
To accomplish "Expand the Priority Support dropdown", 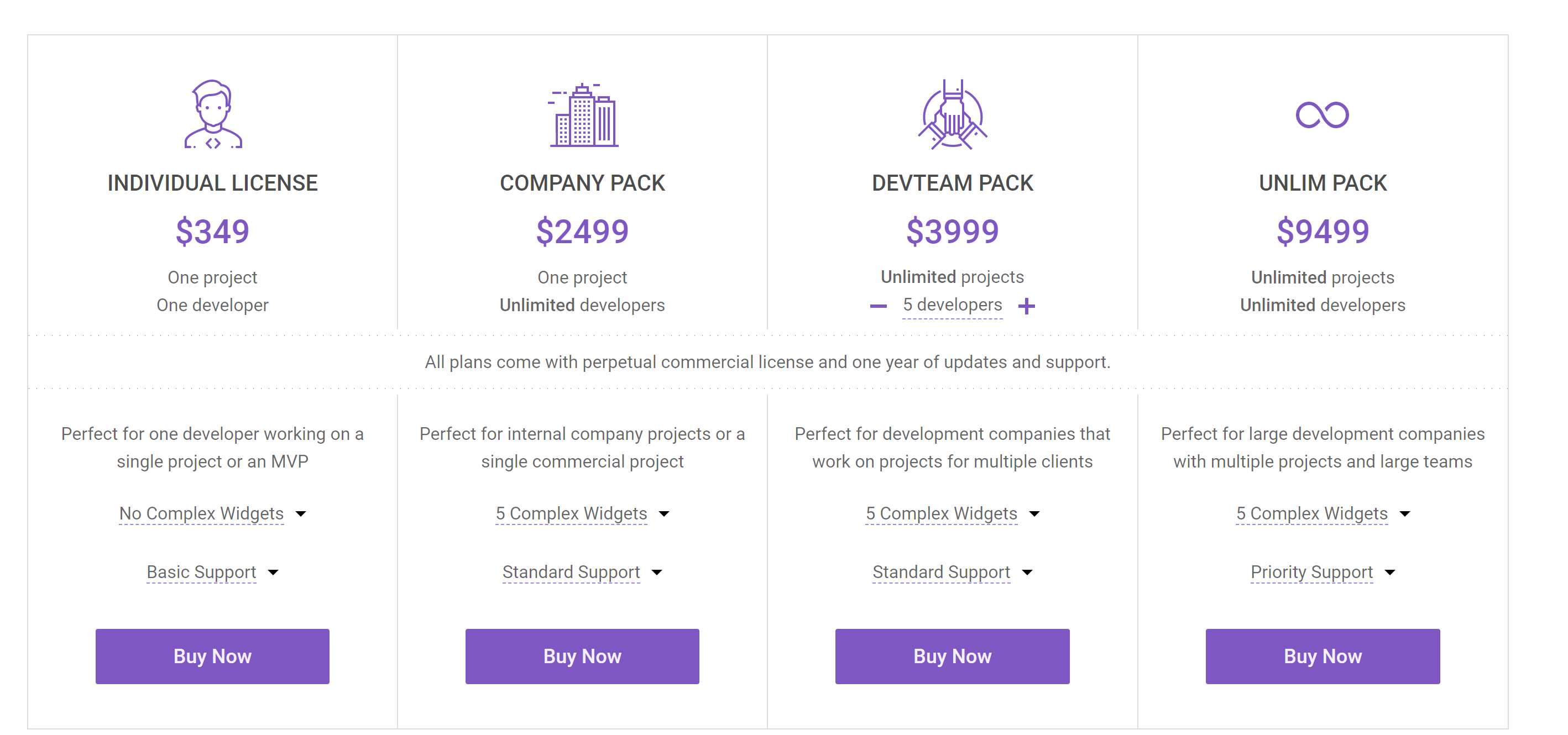I will tap(1322, 572).
